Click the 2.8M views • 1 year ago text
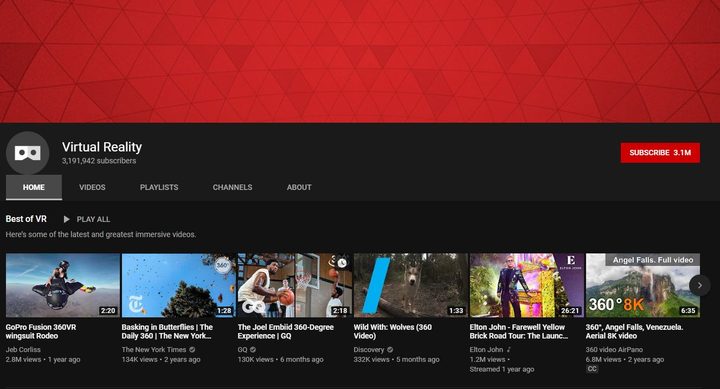Image resolution: width=720 pixels, height=389 pixels. (43, 359)
